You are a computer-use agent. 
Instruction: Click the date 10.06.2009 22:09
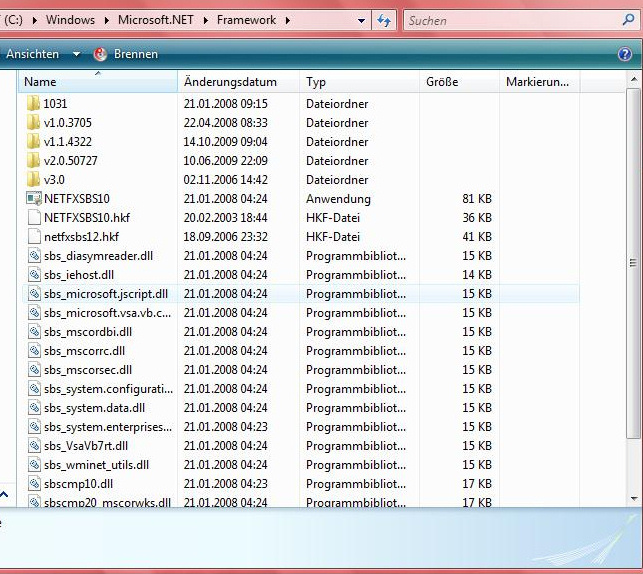point(225,160)
